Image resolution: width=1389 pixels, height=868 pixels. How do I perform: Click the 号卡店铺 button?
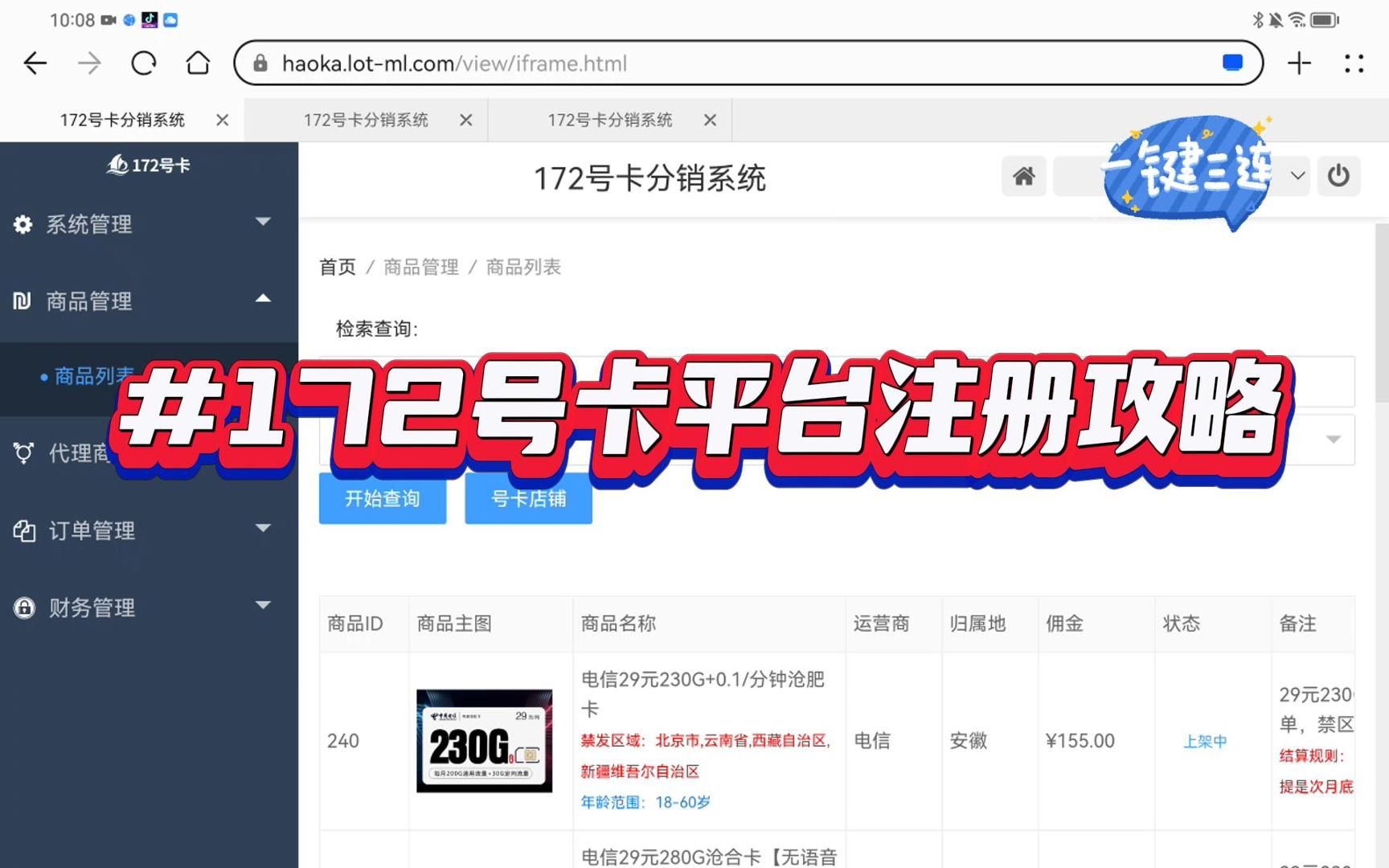click(528, 499)
